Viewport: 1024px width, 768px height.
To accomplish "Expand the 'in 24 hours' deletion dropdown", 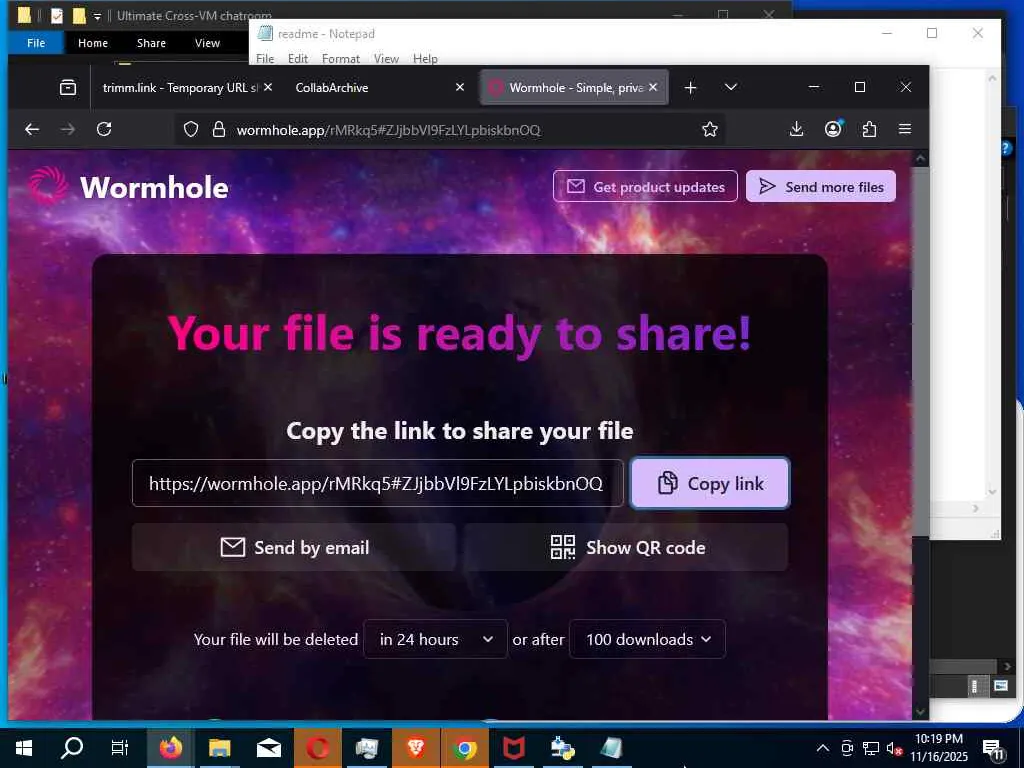I will pos(436,639).
